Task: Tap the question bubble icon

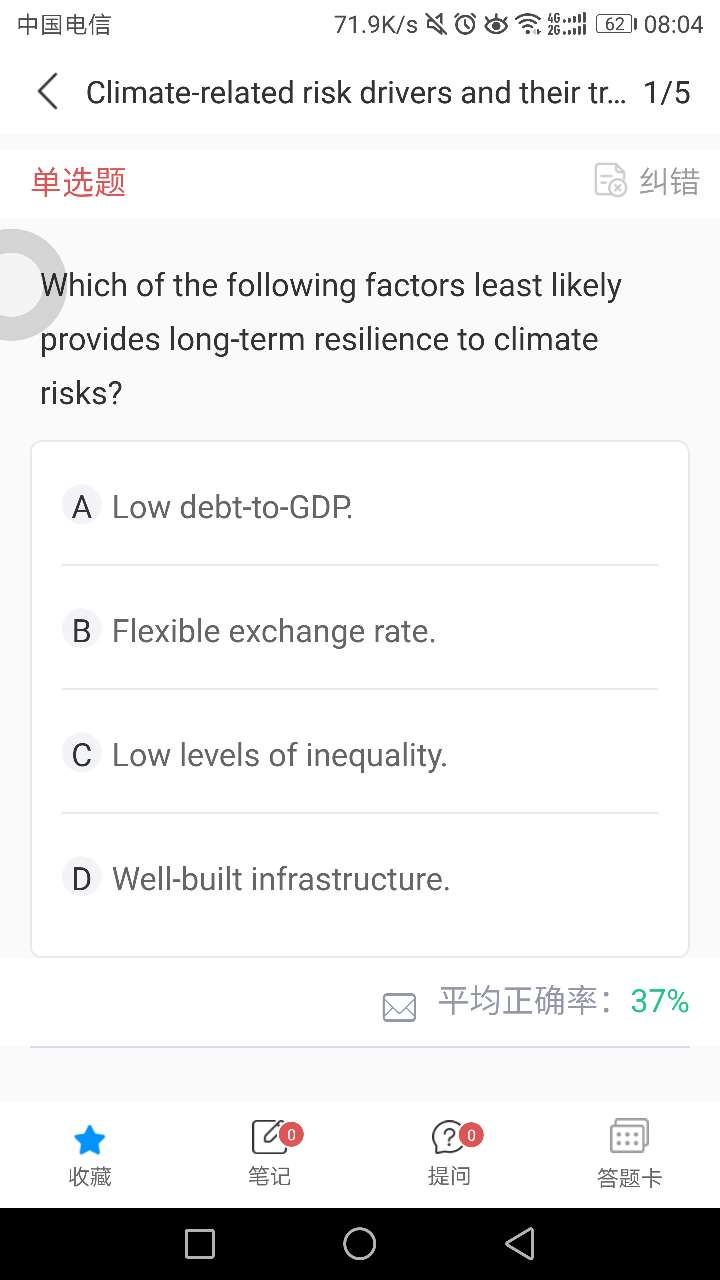Action: click(x=449, y=1138)
